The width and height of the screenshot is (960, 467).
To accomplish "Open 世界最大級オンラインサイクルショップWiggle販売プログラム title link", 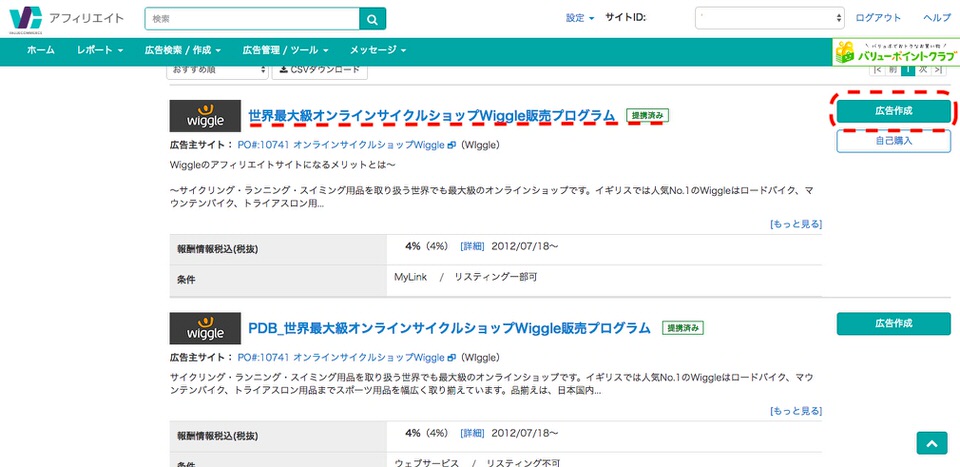I will click(432, 115).
